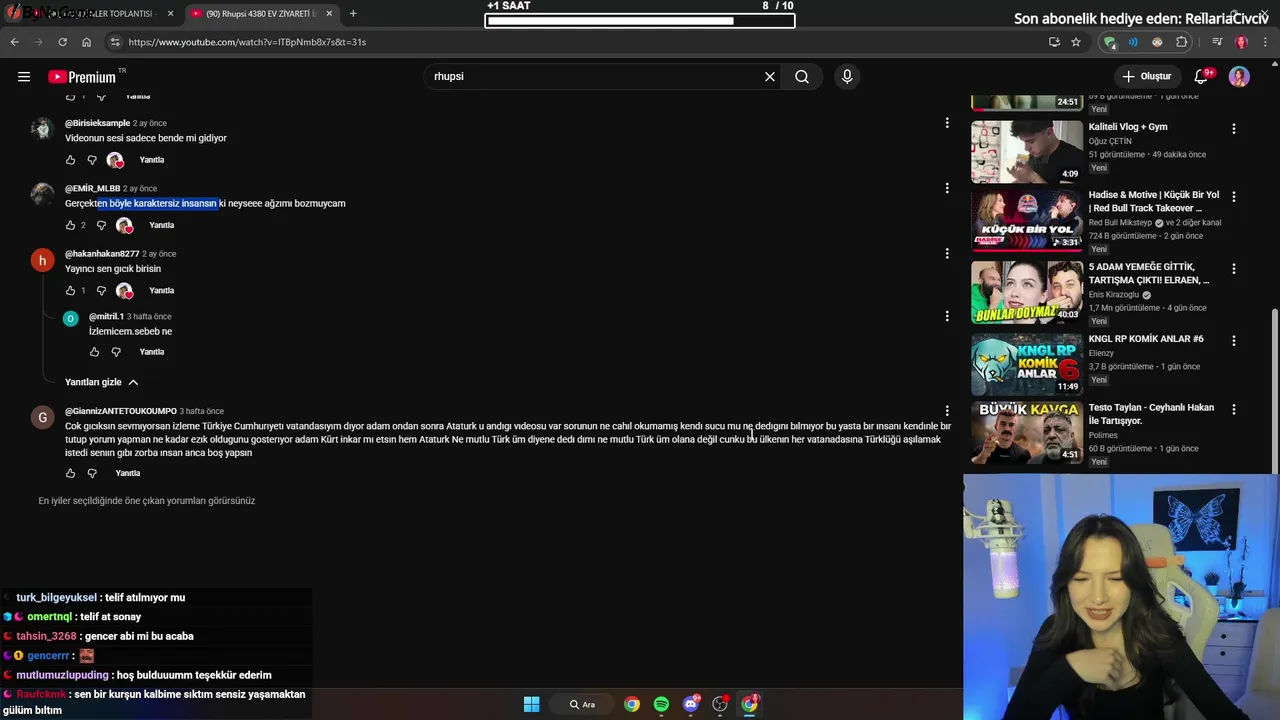The image size is (1280, 720).
Task: Like the @Birisieksample comment
Action: [x=70, y=160]
